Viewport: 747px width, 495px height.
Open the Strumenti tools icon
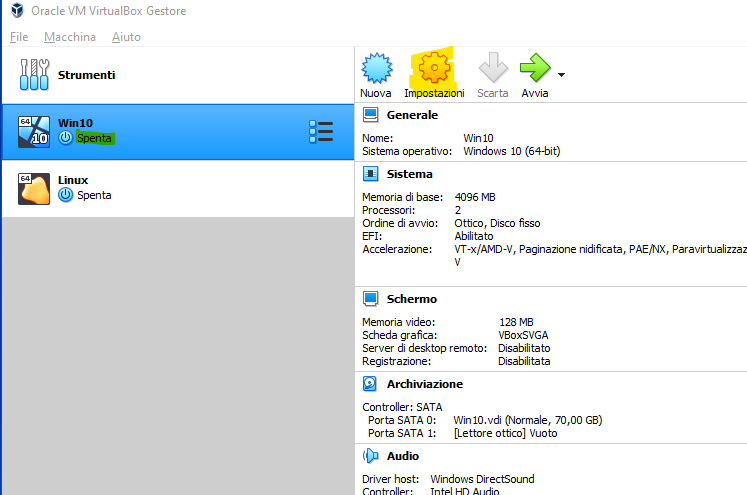(x=34, y=75)
